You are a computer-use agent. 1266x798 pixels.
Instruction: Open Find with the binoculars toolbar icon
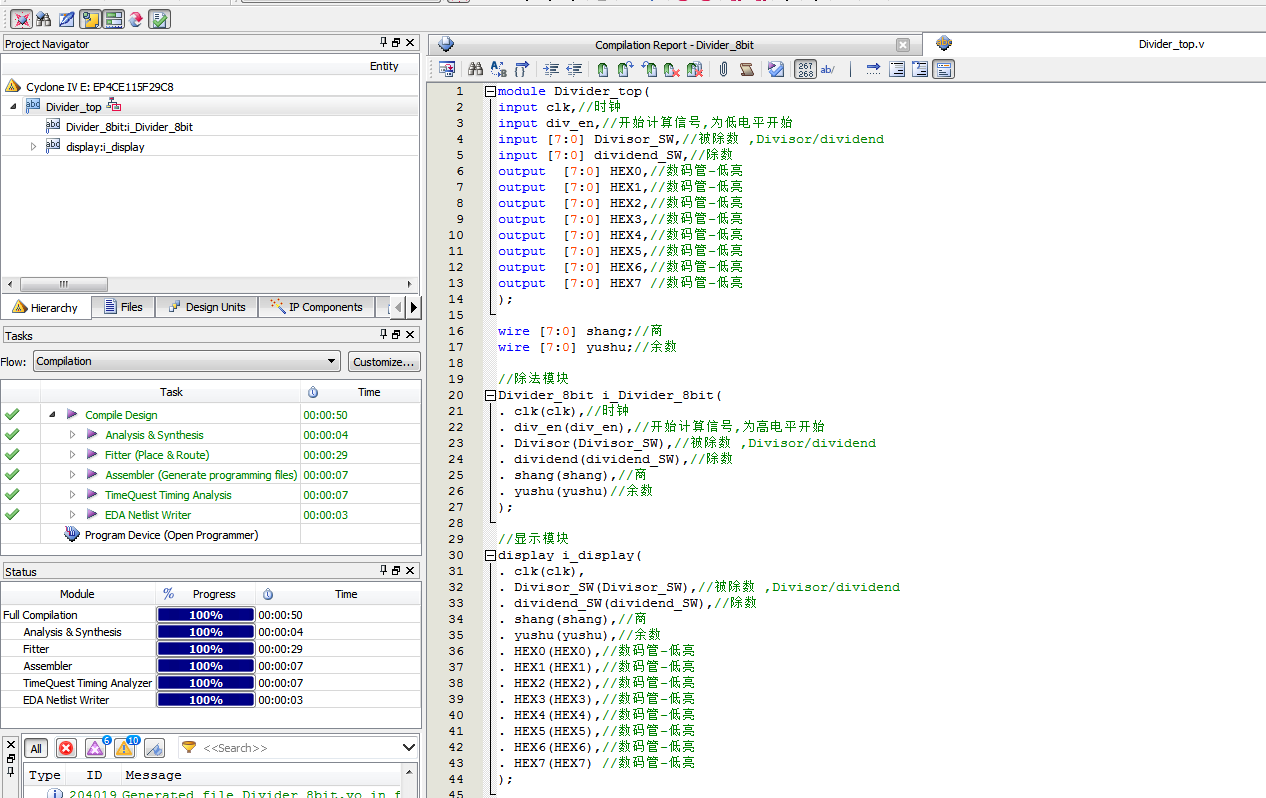(x=475, y=68)
